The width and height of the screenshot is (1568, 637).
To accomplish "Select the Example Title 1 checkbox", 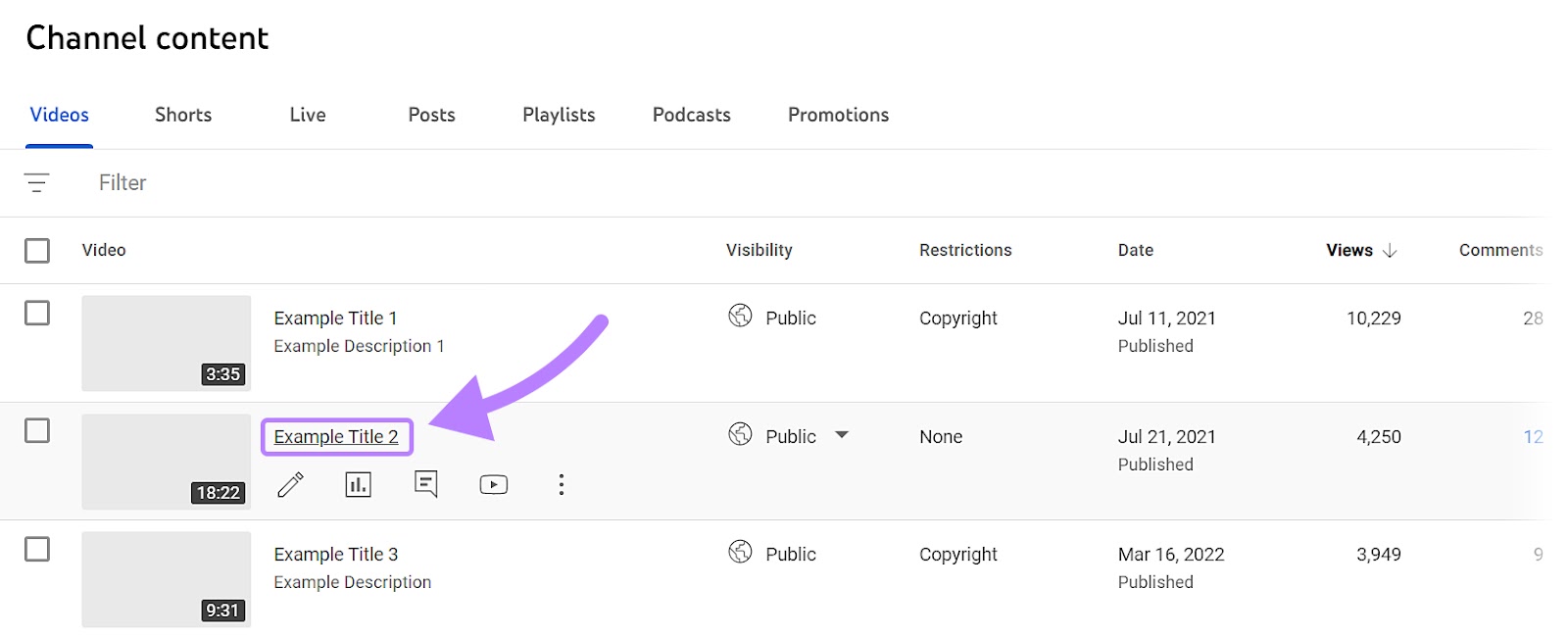I will point(37,314).
